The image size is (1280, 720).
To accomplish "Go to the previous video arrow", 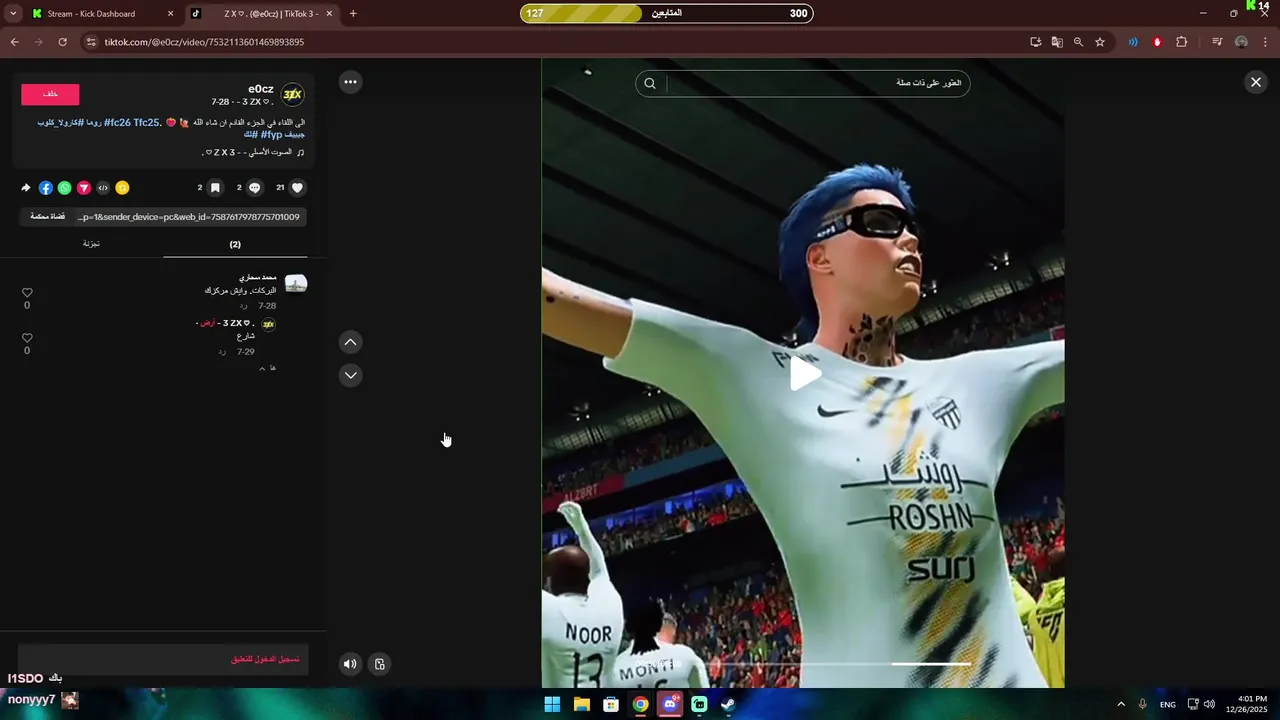I will click(x=350, y=342).
